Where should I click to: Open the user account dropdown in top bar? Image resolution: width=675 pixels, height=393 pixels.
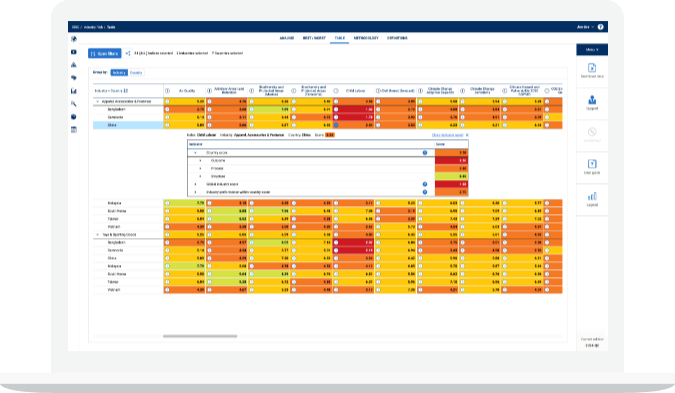point(585,27)
